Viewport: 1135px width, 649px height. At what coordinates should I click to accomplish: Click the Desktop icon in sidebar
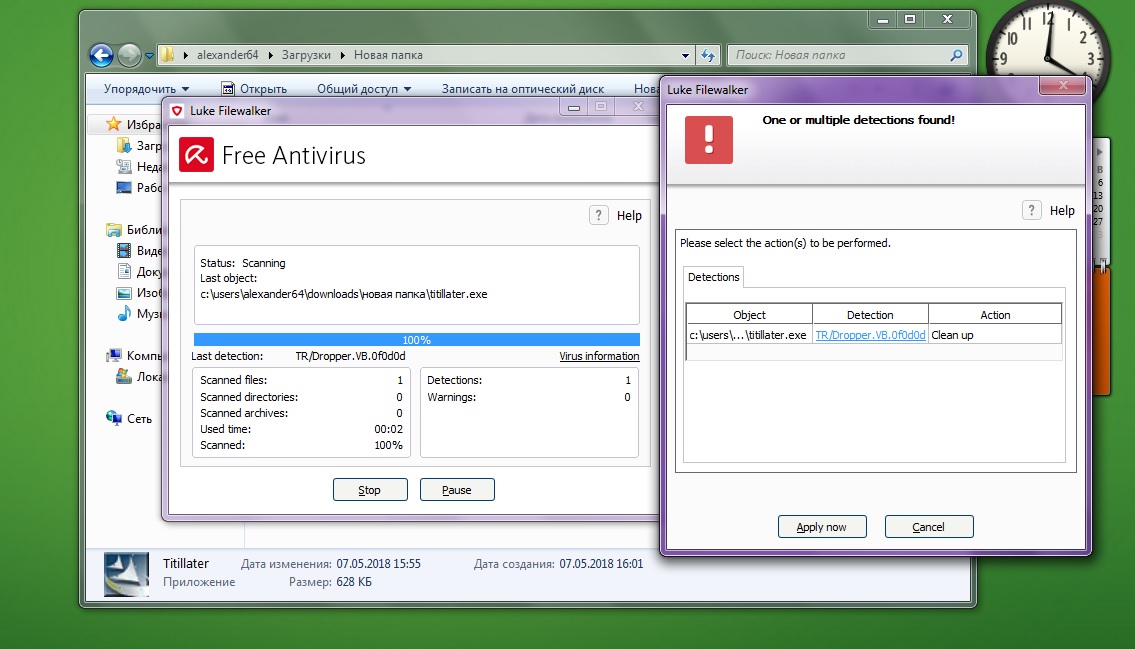[x=124, y=187]
